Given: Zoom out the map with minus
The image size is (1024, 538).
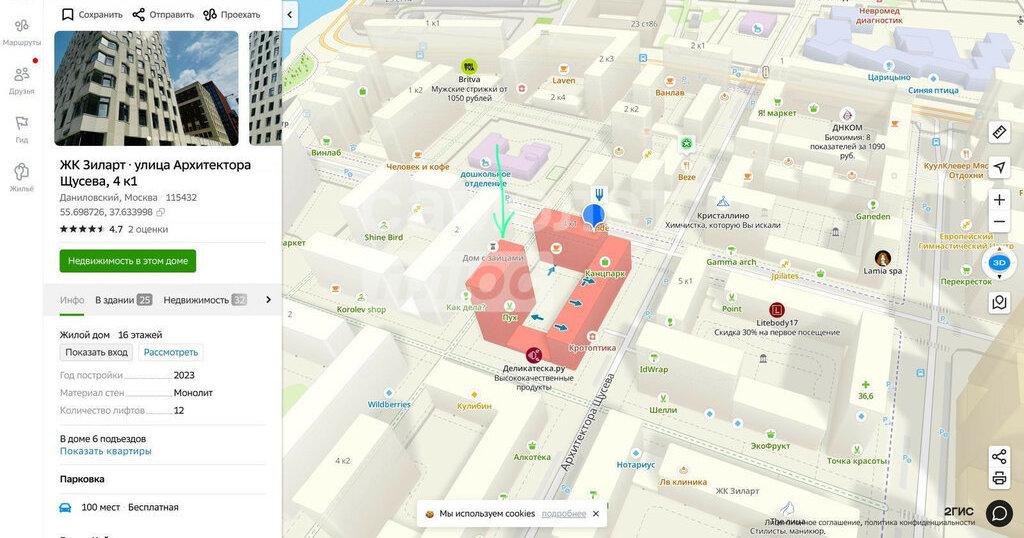Looking at the screenshot, I should (x=999, y=222).
